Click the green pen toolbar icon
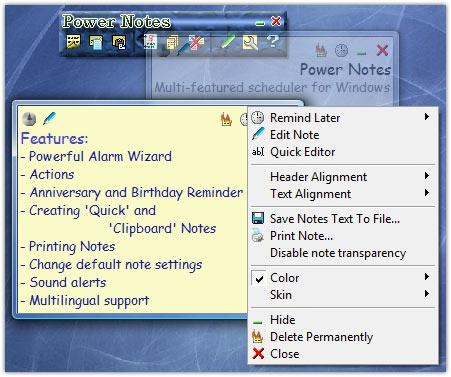Image resolution: width=451 pixels, height=377 pixels. (228, 42)
